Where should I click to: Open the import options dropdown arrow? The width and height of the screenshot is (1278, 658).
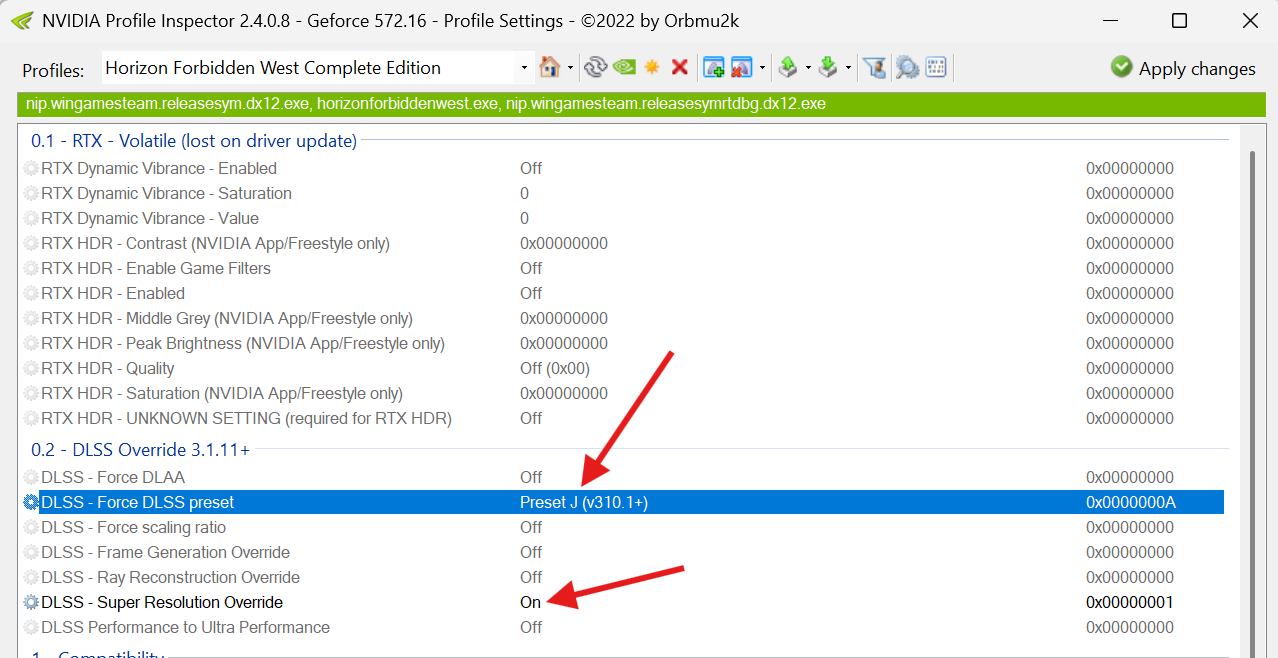(x=848, y=68)
